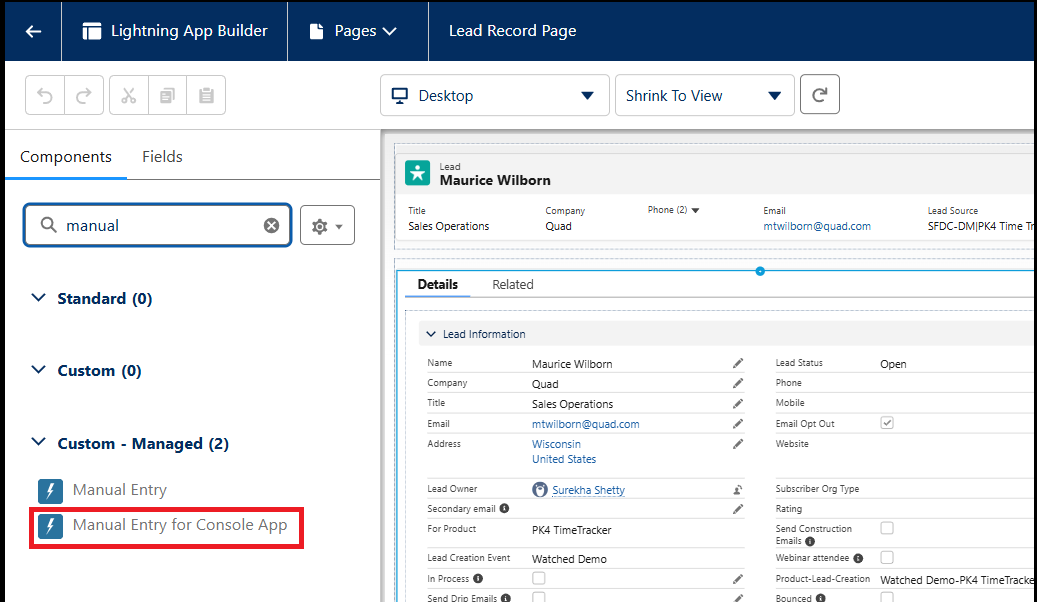1037x602 pixels.
Task: Open the Phone (2) dropdown
Action: coord(695,210)
